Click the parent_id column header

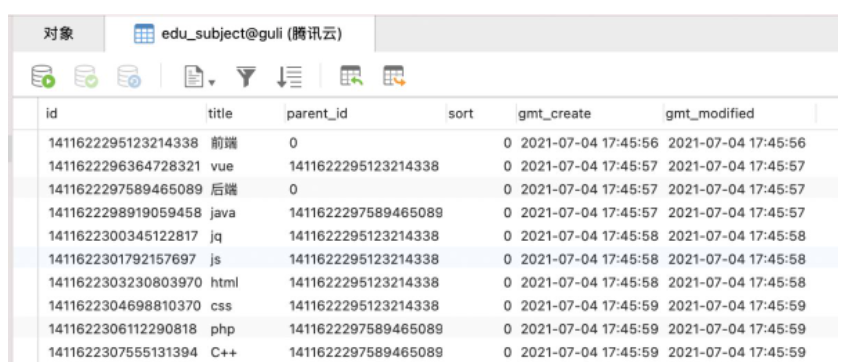coord(317,114)
